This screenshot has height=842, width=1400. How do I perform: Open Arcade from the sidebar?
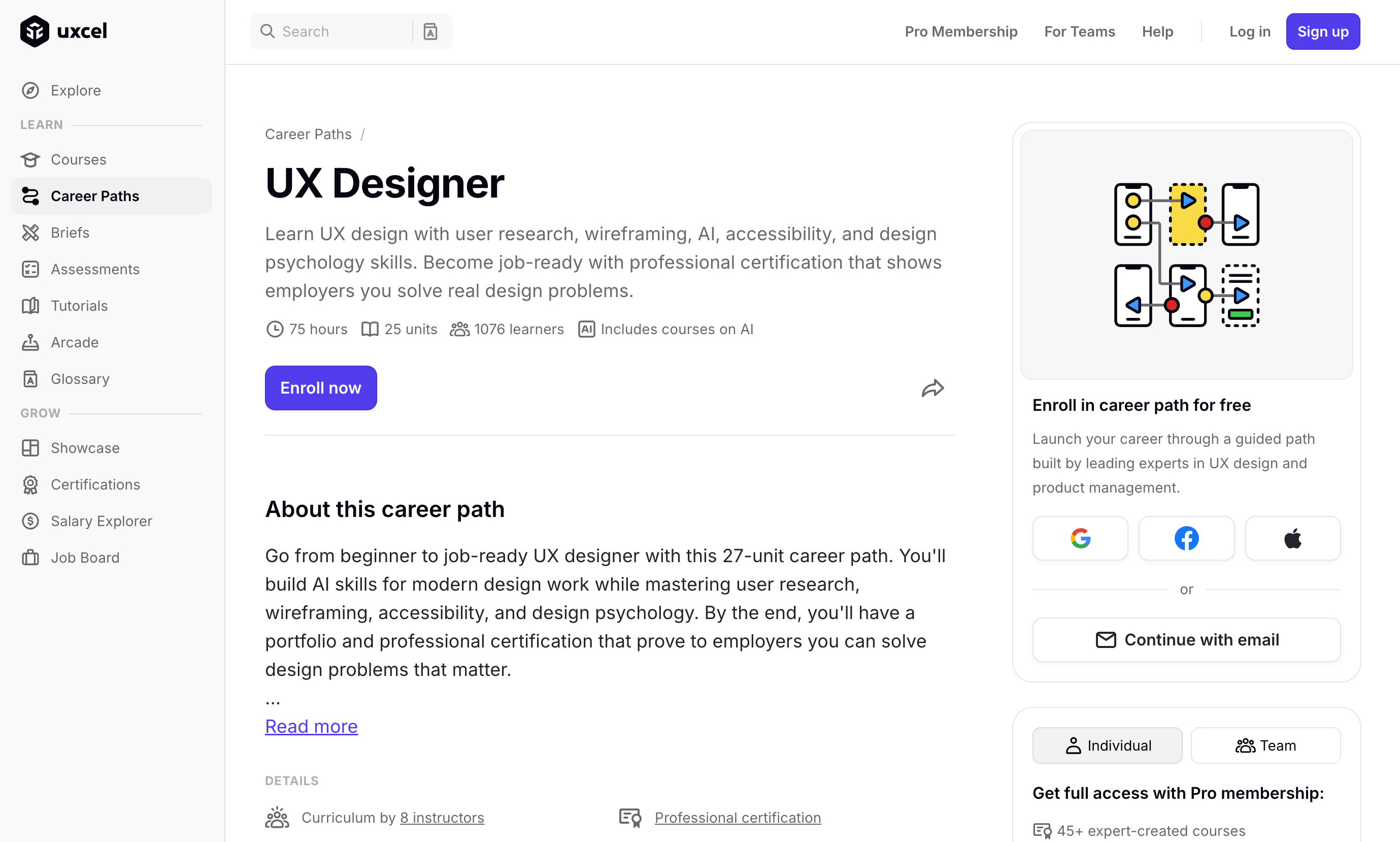coord(74,342)
